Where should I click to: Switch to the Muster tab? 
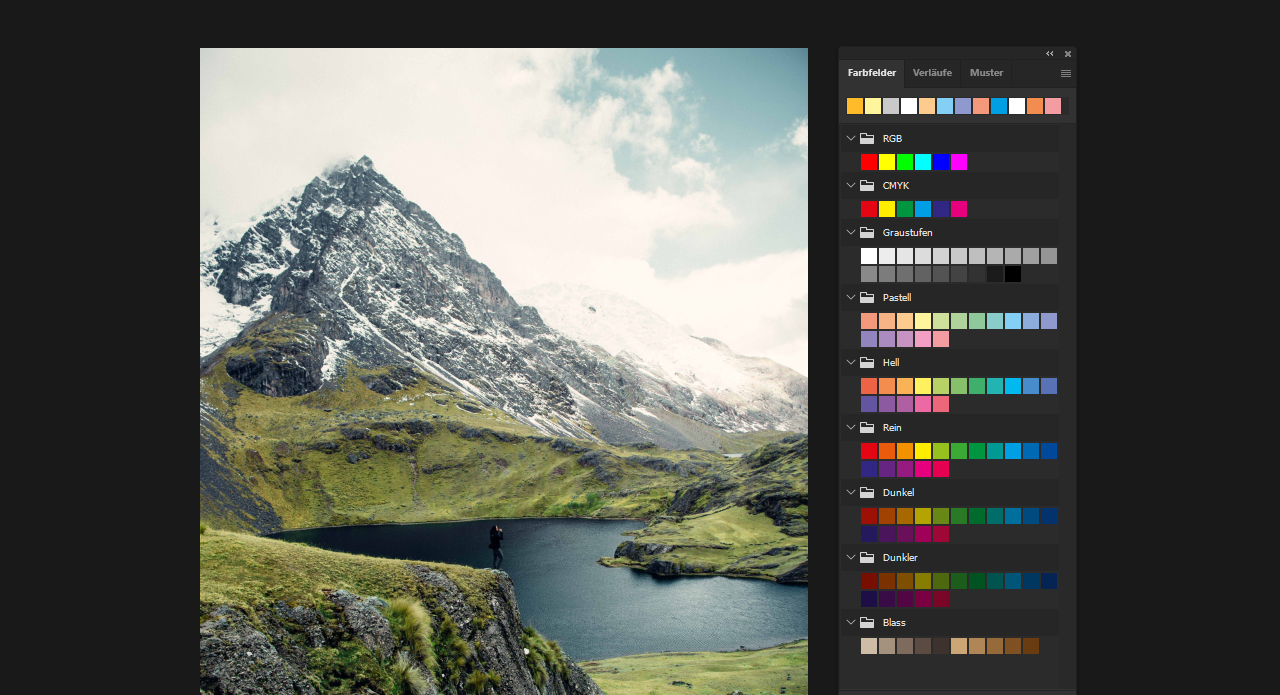[986, 73]
